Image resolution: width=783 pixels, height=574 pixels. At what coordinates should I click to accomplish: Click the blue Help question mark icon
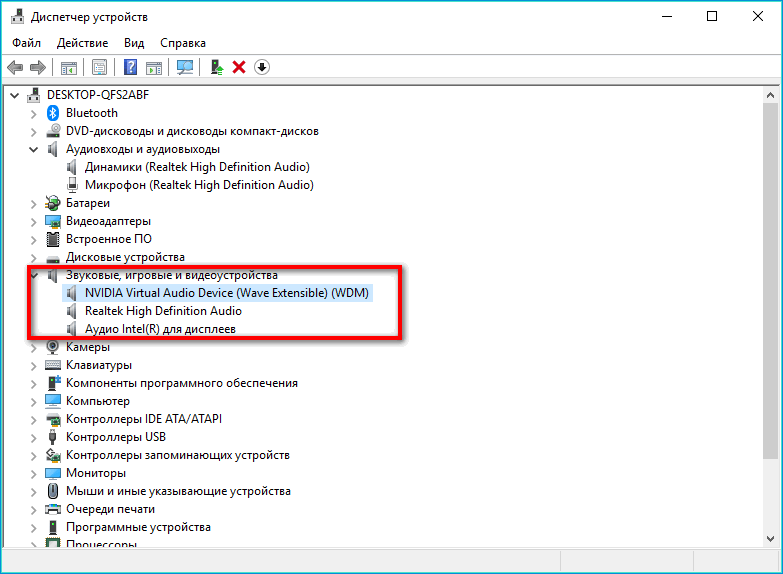pos(130,67)
